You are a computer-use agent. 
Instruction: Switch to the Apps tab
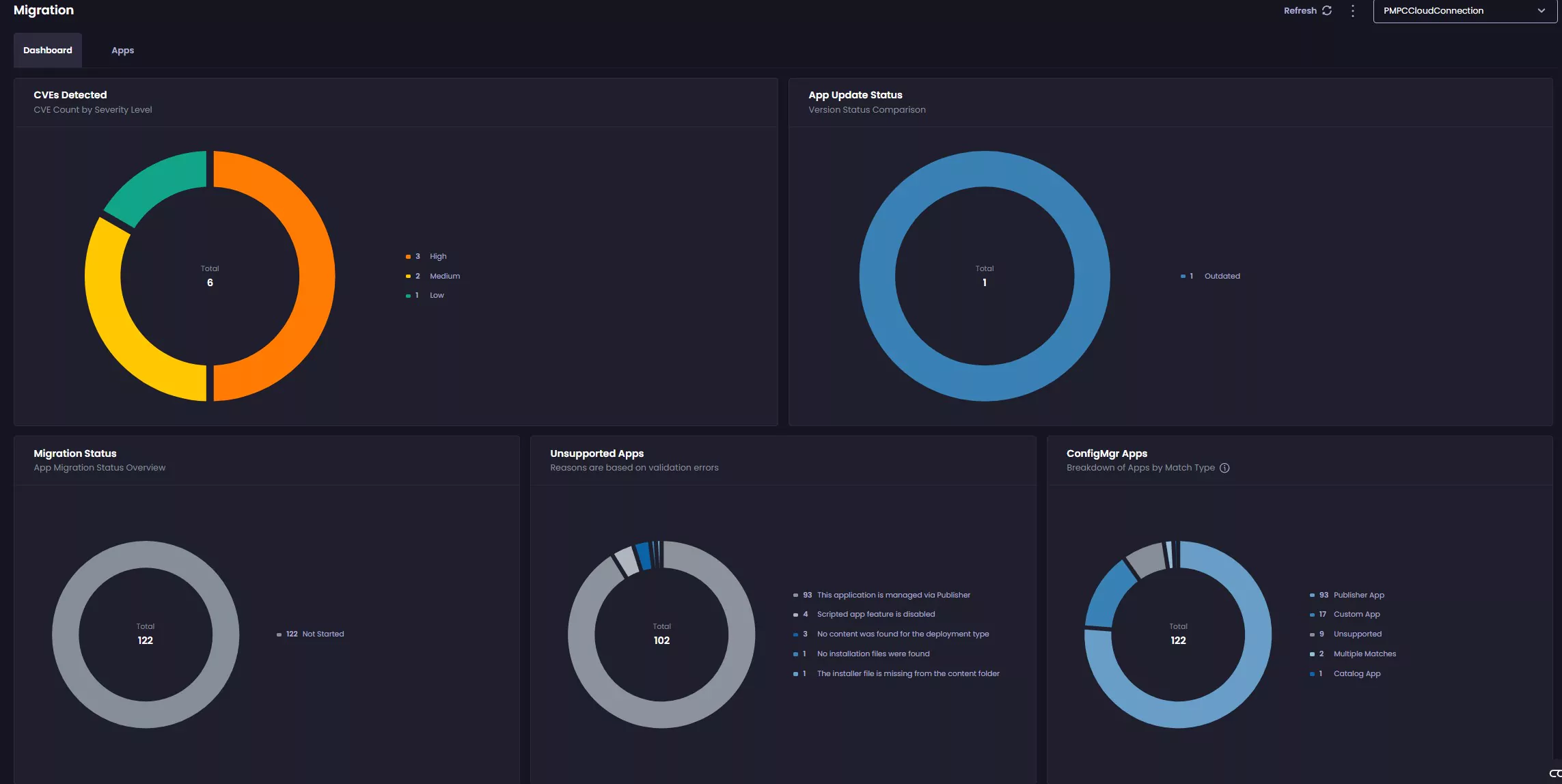[122, 50]
